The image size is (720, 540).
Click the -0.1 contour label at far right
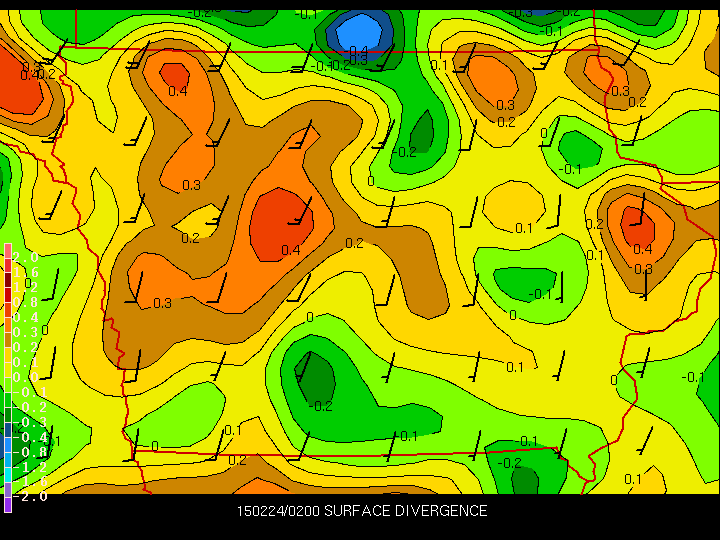[692, 377]
